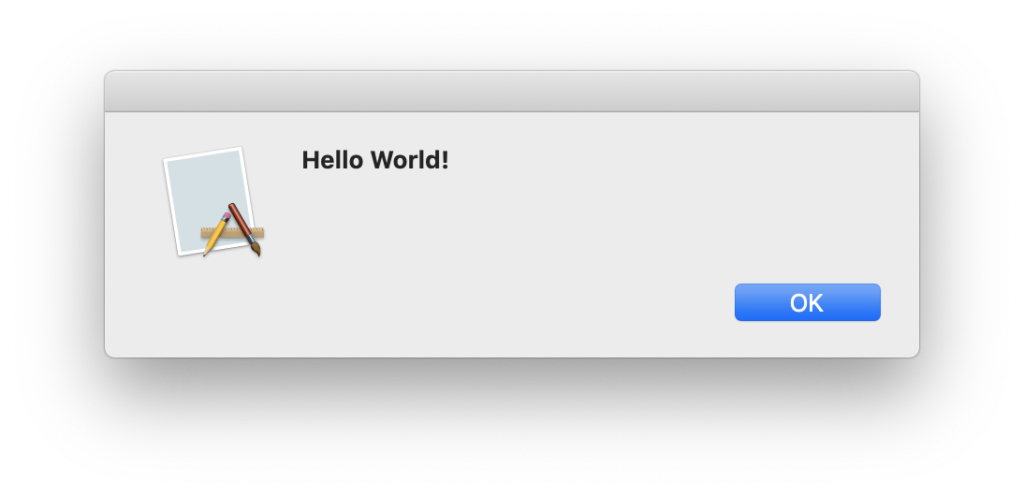Click the yellow pencil in the icon
The height and width of the screenshot is (496, 1024).
coord(217,234)
